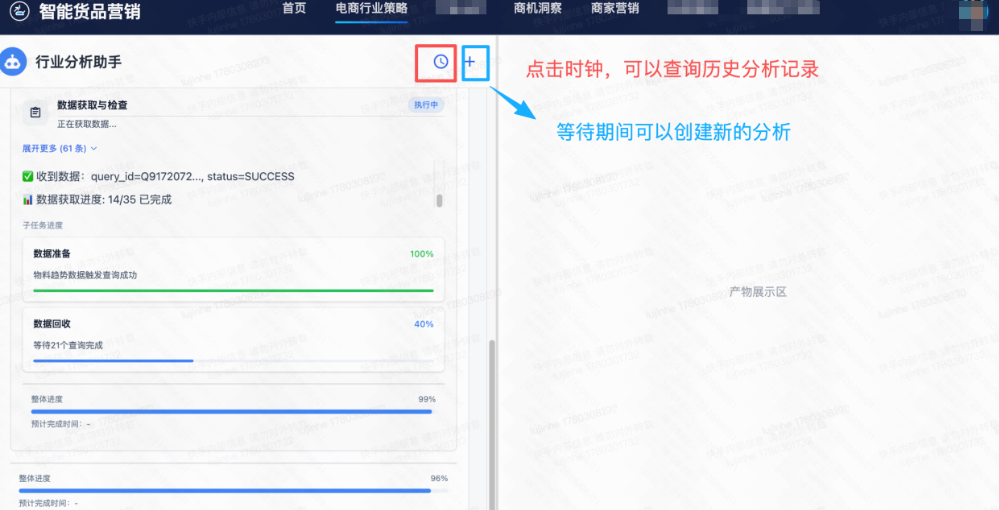Expand 展开更多 (61 条) log entries
This screenshot has width=999, height=510.
(x=59, y=149)
